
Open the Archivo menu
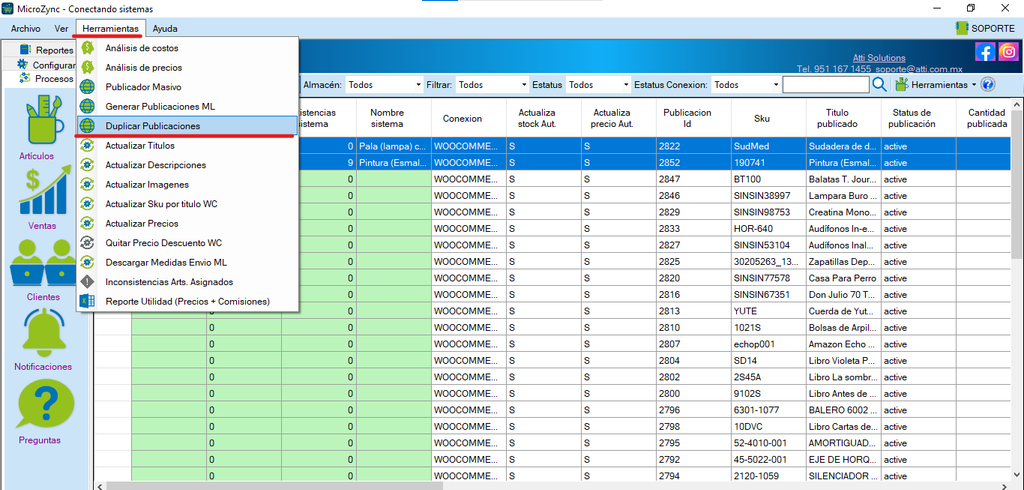tap(25, 29)
